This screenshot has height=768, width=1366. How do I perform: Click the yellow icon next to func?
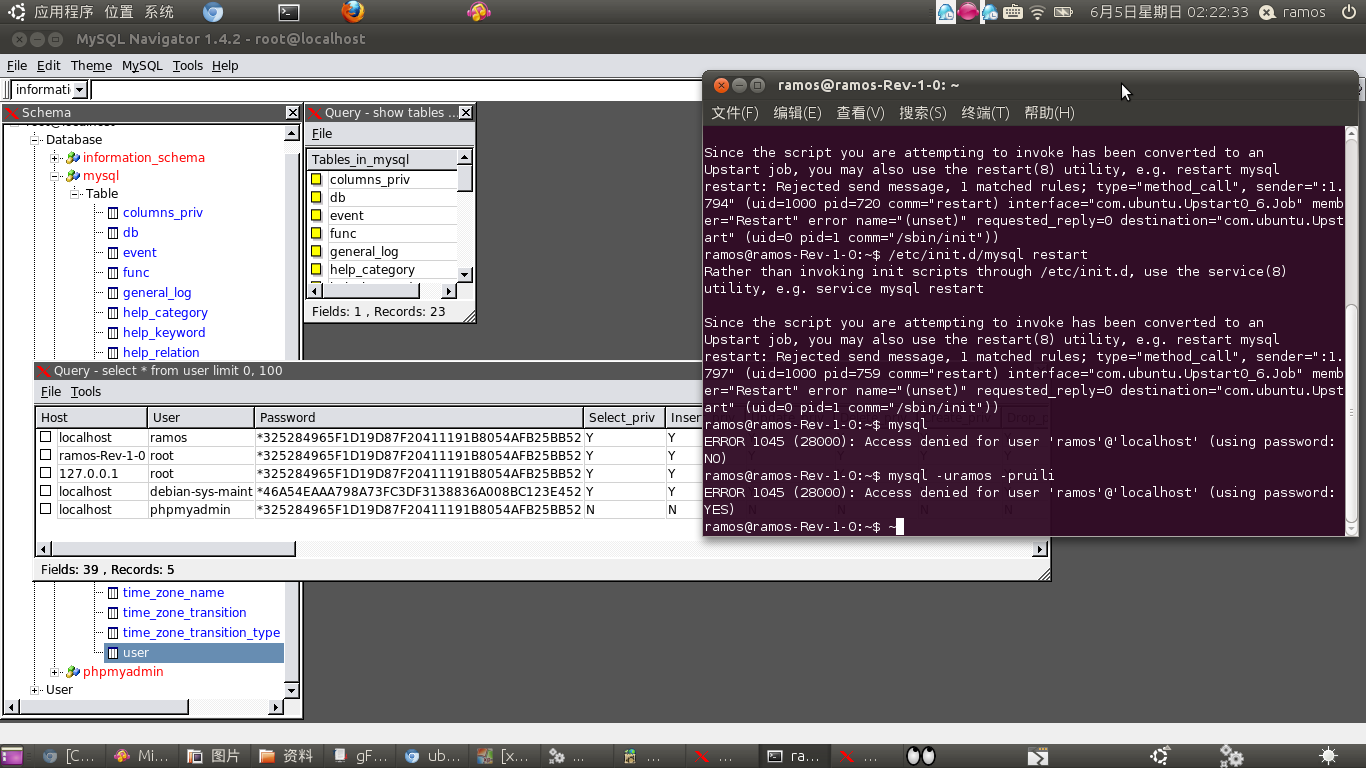pos(316,234)
